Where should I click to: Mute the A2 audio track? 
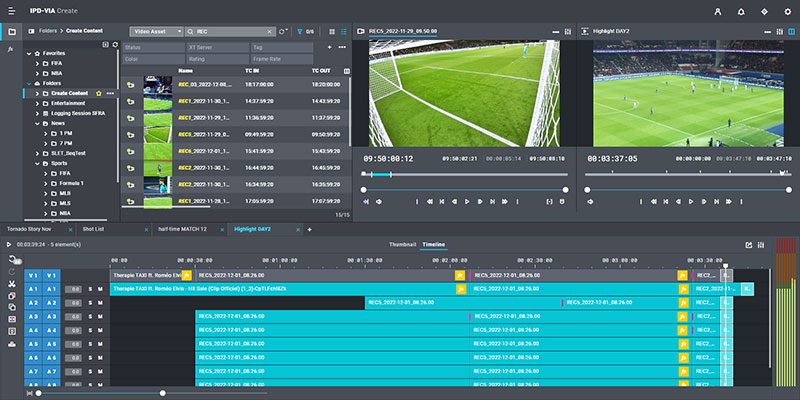tap(100, 303)
